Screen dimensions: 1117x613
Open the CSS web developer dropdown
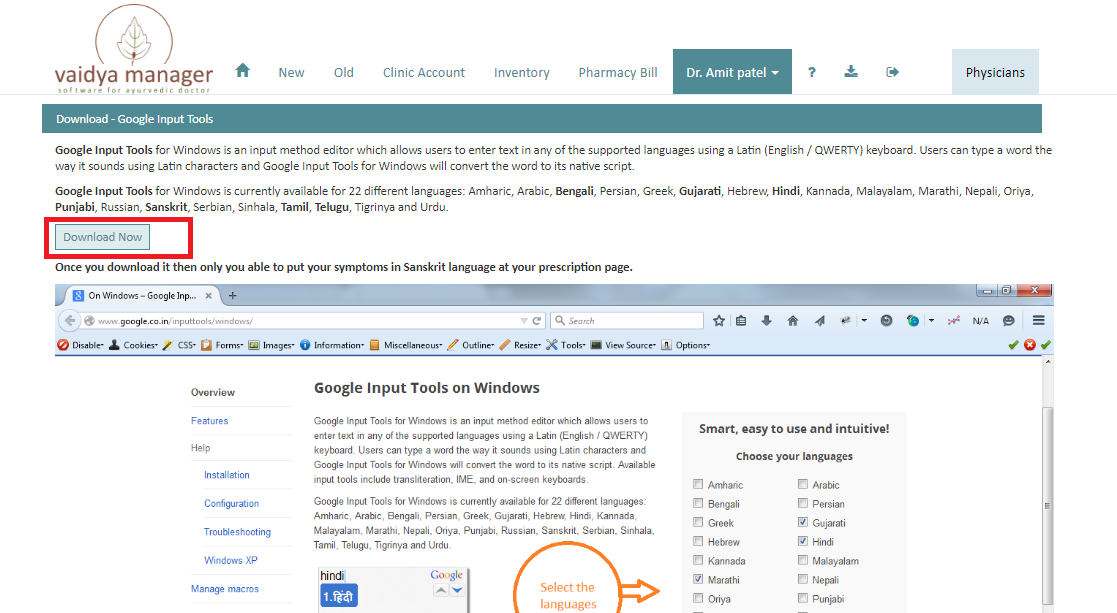(180, 345)
